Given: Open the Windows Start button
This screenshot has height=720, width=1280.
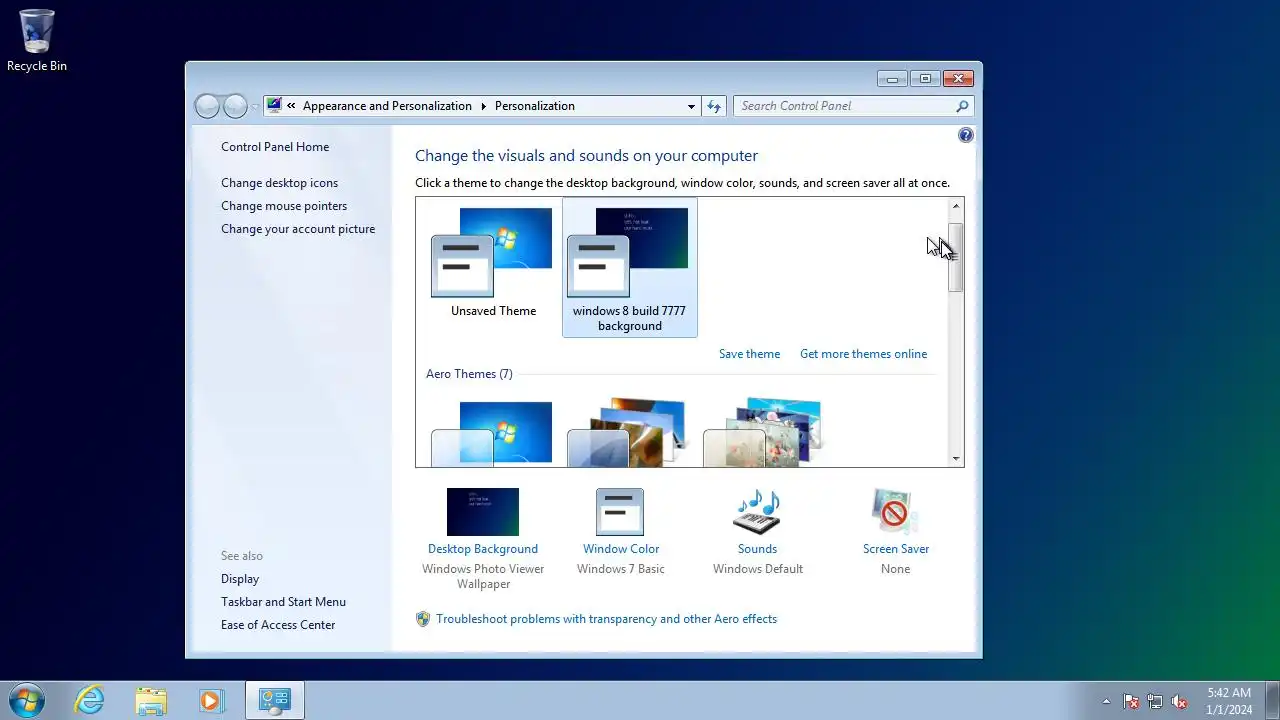Looking at the screenshot, I should coord(26,700).
